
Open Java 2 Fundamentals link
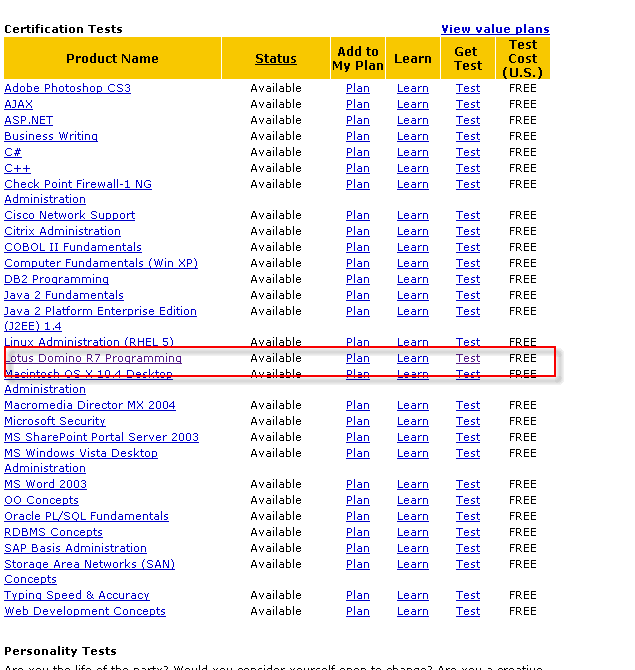[64, 295]
